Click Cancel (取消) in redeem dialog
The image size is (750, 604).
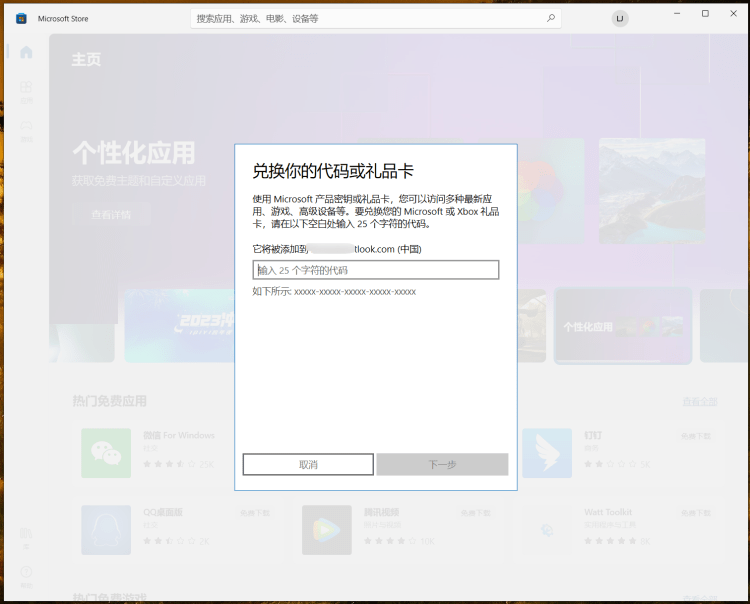308,464
